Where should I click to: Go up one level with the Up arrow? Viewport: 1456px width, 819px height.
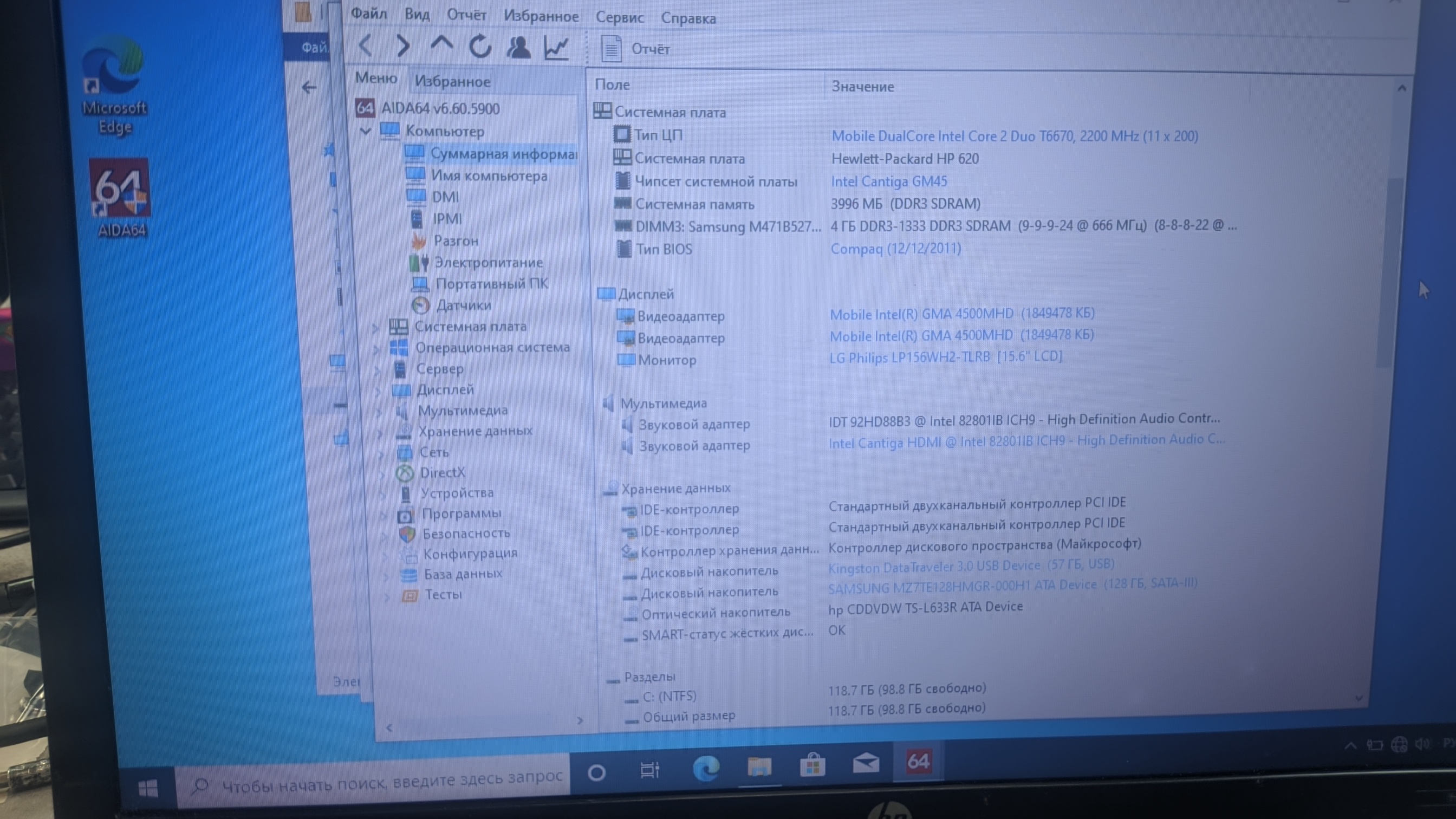point(441,44)
